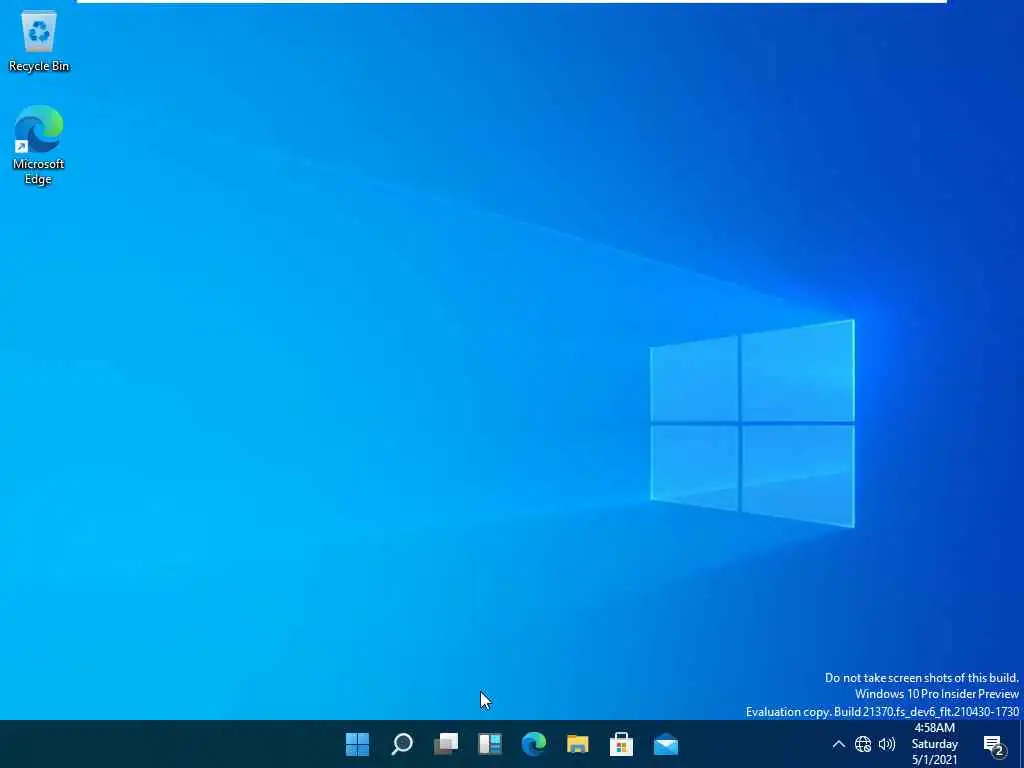Screen dimensions: 1024x768
Task: Launch Microsoft Edge from taskbar
Action: point(534,744)
